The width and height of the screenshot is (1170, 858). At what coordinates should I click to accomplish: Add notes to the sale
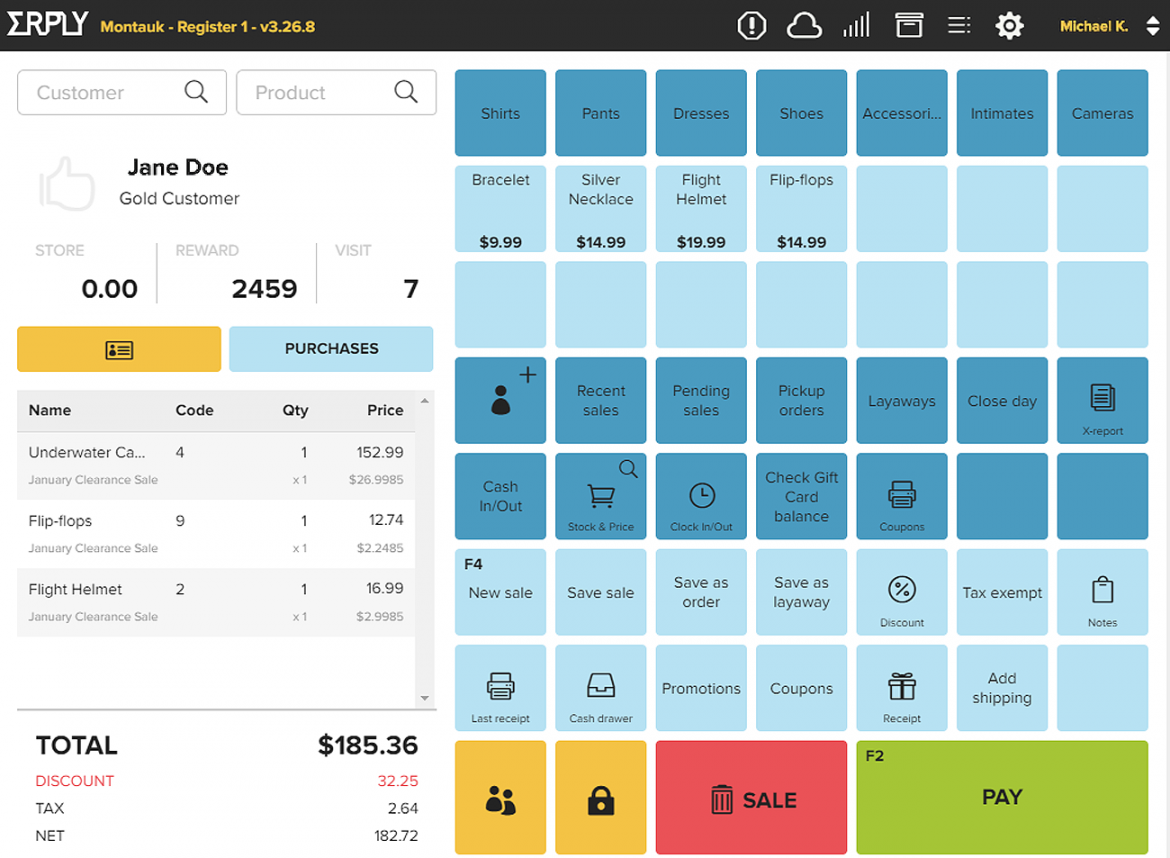coord(1102,592)
